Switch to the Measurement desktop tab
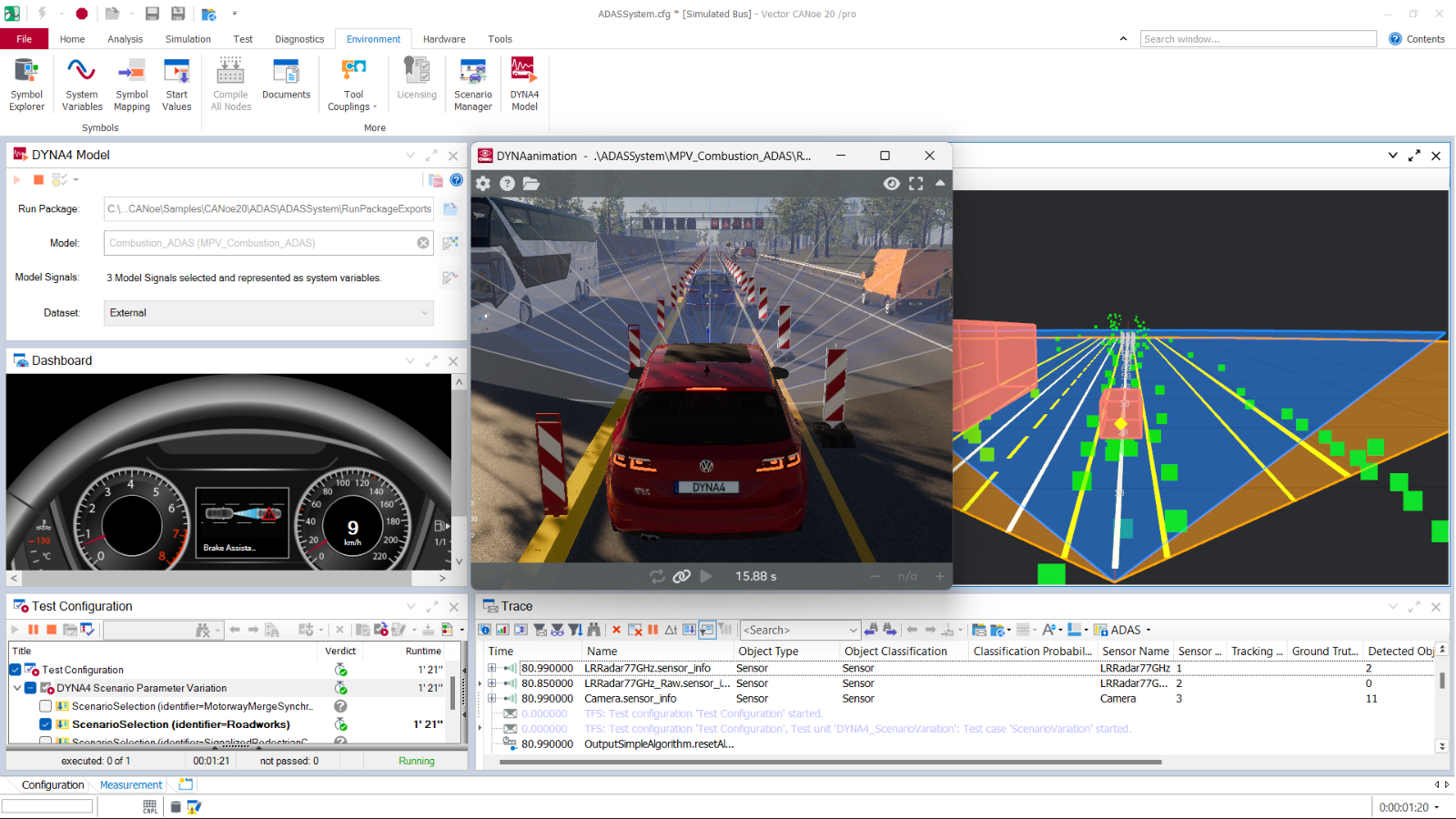The width and height of the screenshot is (1456, 819). coord(131,785)
